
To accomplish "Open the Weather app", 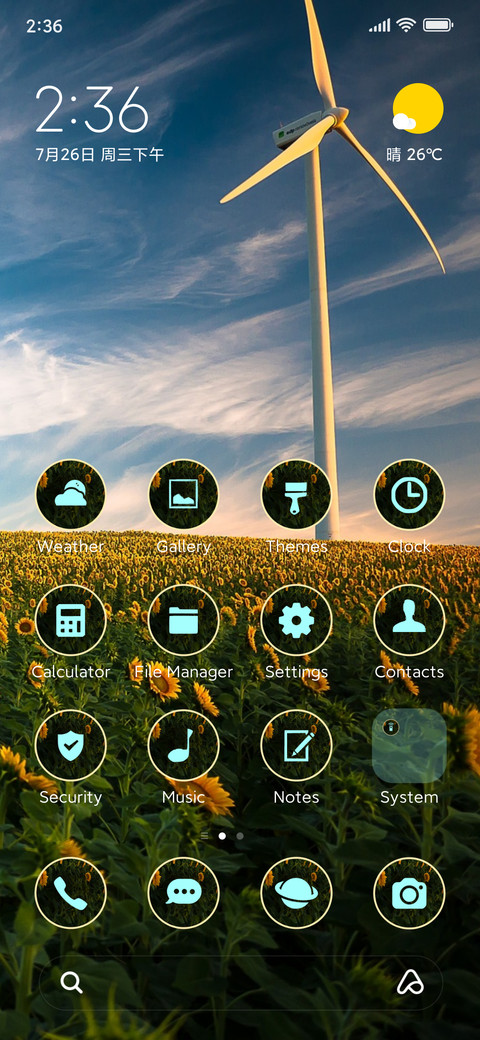I will (x=70, y=495).
